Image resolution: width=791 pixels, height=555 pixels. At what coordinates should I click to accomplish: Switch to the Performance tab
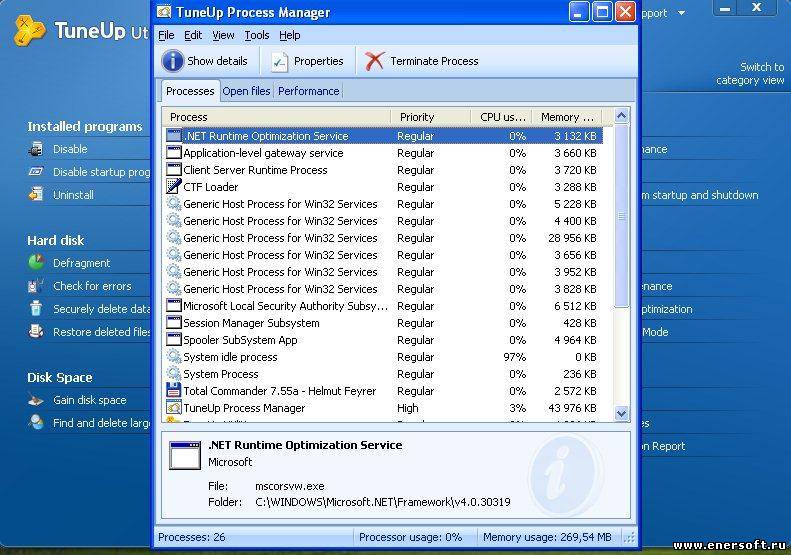click(309, 91)
